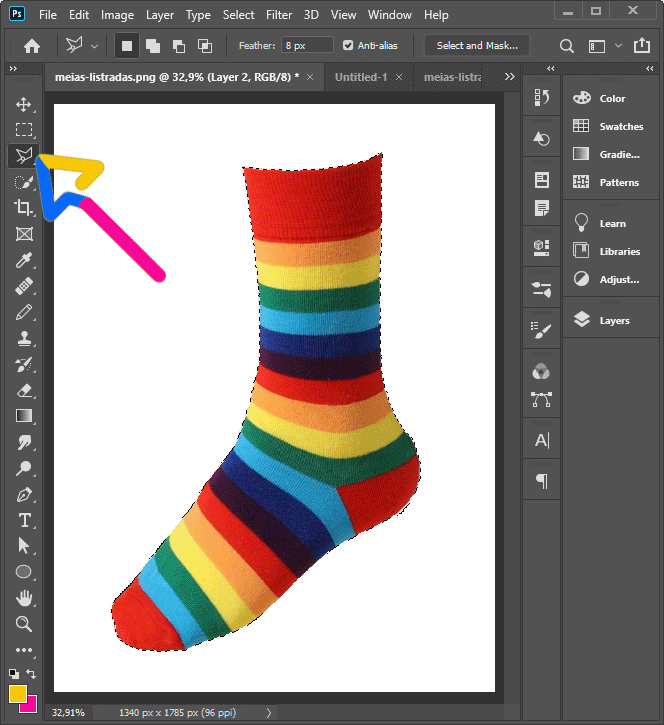Select the Gradient tool

24,416
